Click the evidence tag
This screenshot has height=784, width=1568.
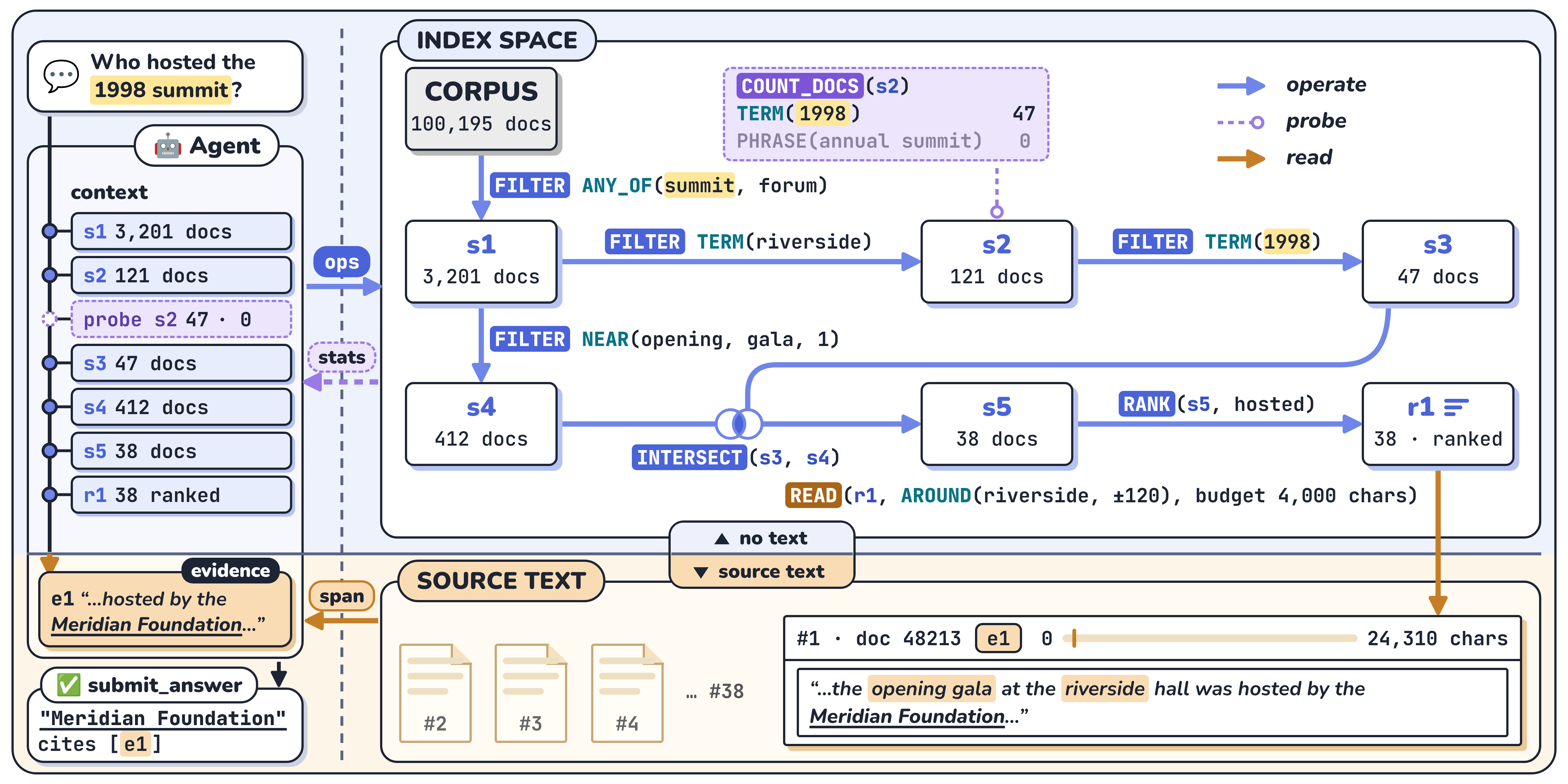[x=230, y=571]
